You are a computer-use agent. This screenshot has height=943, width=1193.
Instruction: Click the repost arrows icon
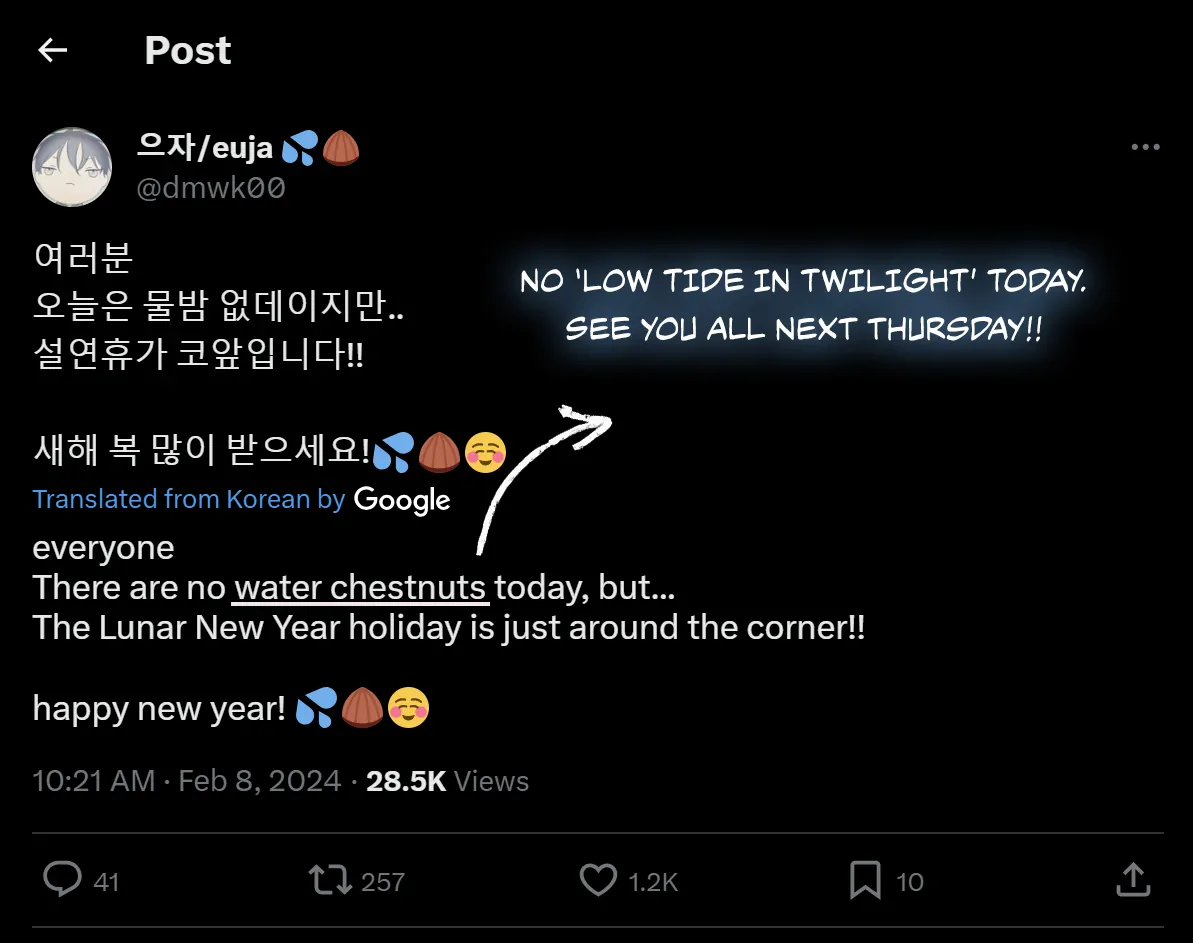point(329,881)
